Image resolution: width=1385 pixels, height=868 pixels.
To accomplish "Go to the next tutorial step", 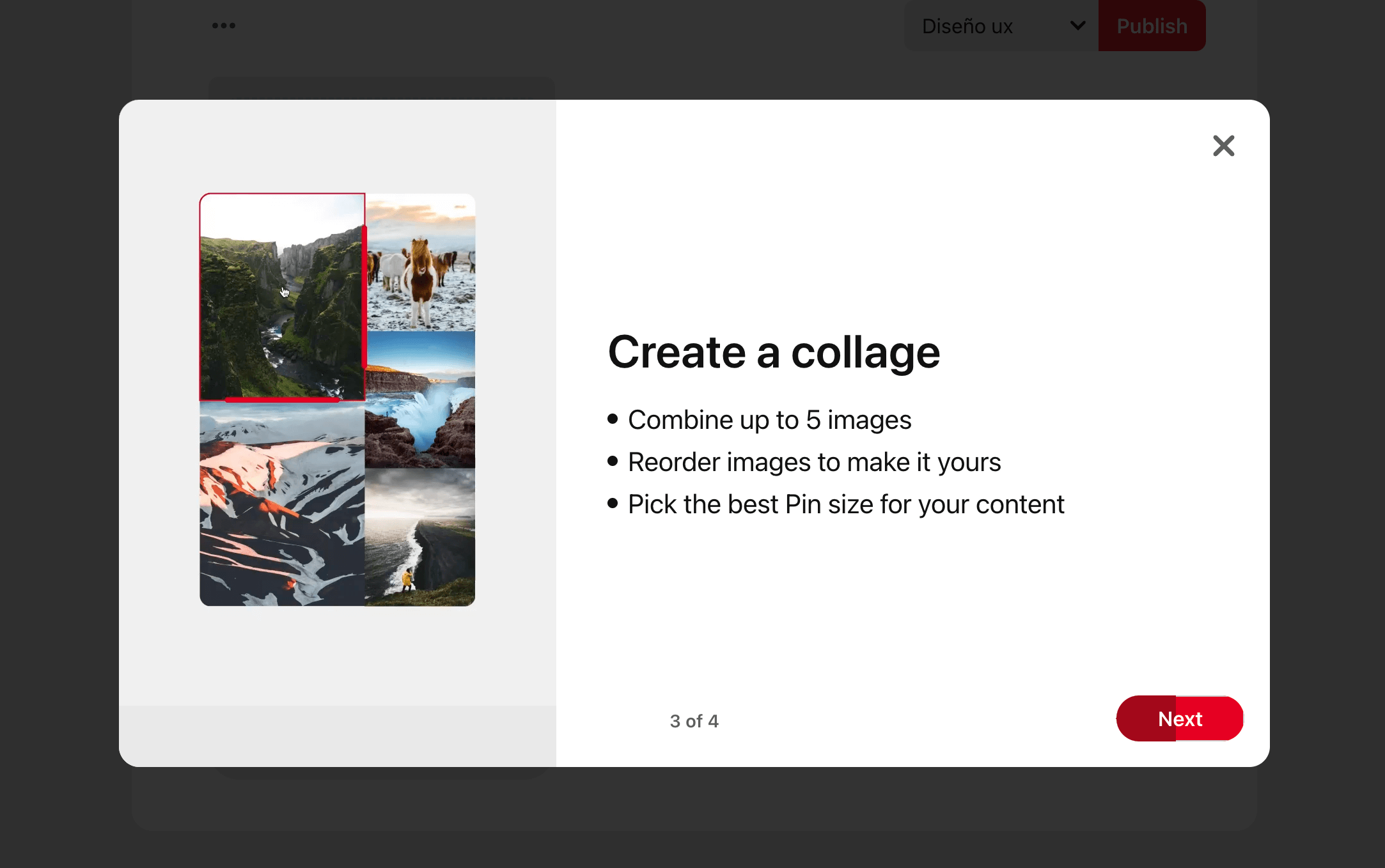I will (1179, 718).
